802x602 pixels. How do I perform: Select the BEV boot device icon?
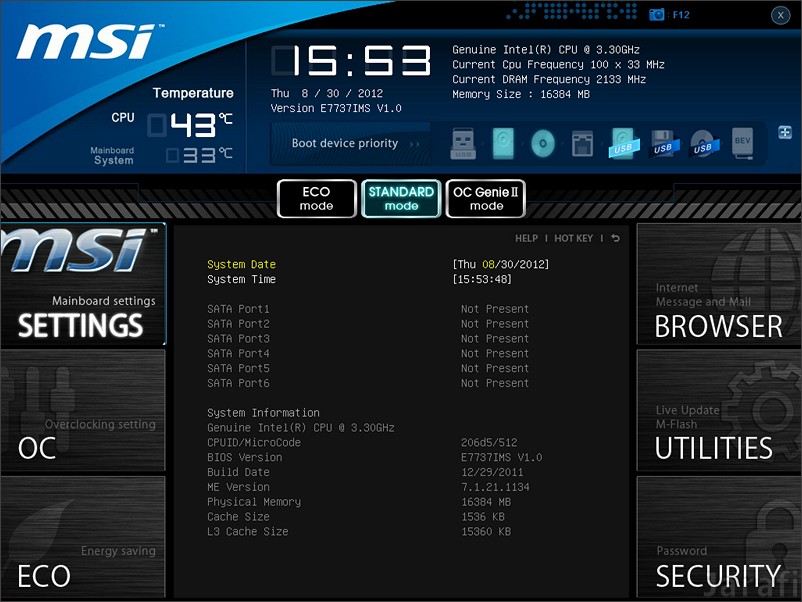(743, 144)
